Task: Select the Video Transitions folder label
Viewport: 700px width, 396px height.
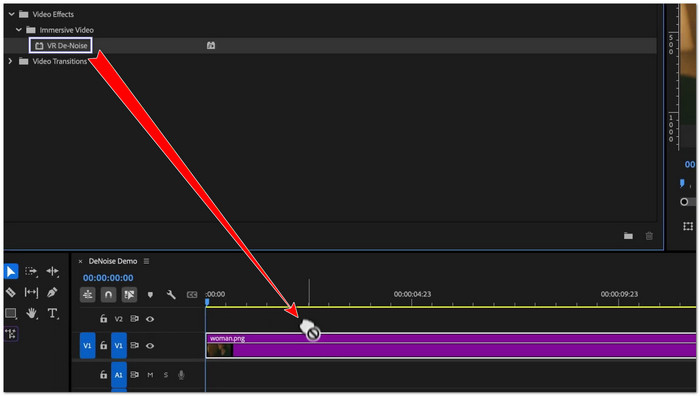Action: [x=60, y=61]
